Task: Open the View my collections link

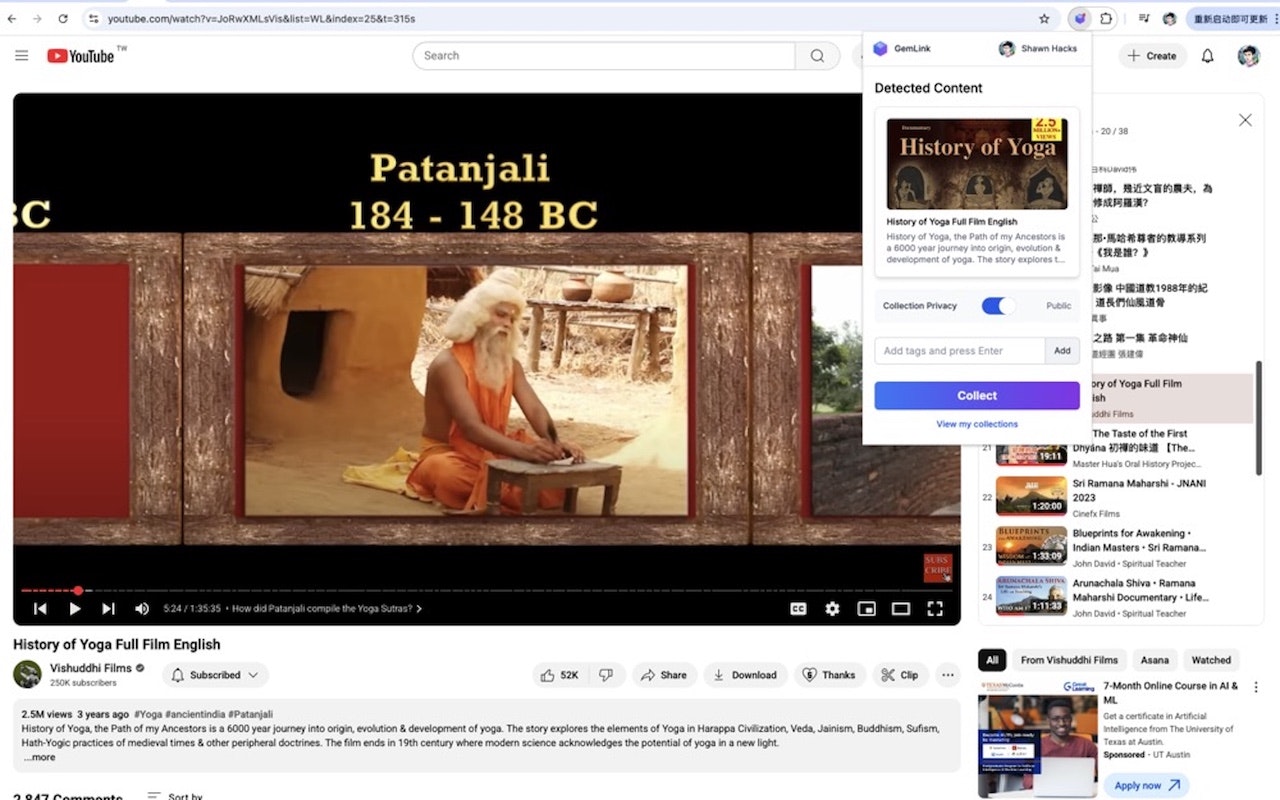Action: tap(977, 424)
